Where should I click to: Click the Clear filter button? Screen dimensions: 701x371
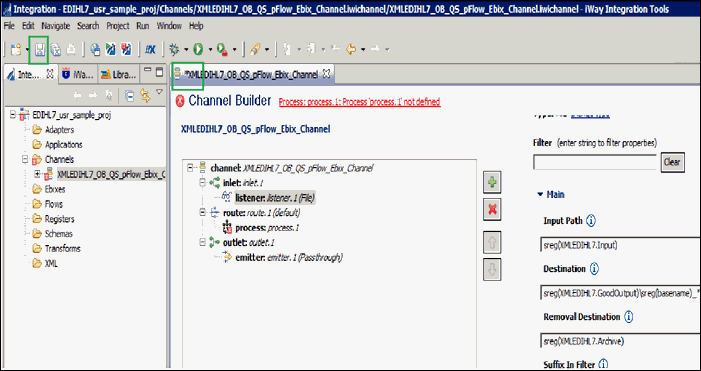[x=672, y=162]
